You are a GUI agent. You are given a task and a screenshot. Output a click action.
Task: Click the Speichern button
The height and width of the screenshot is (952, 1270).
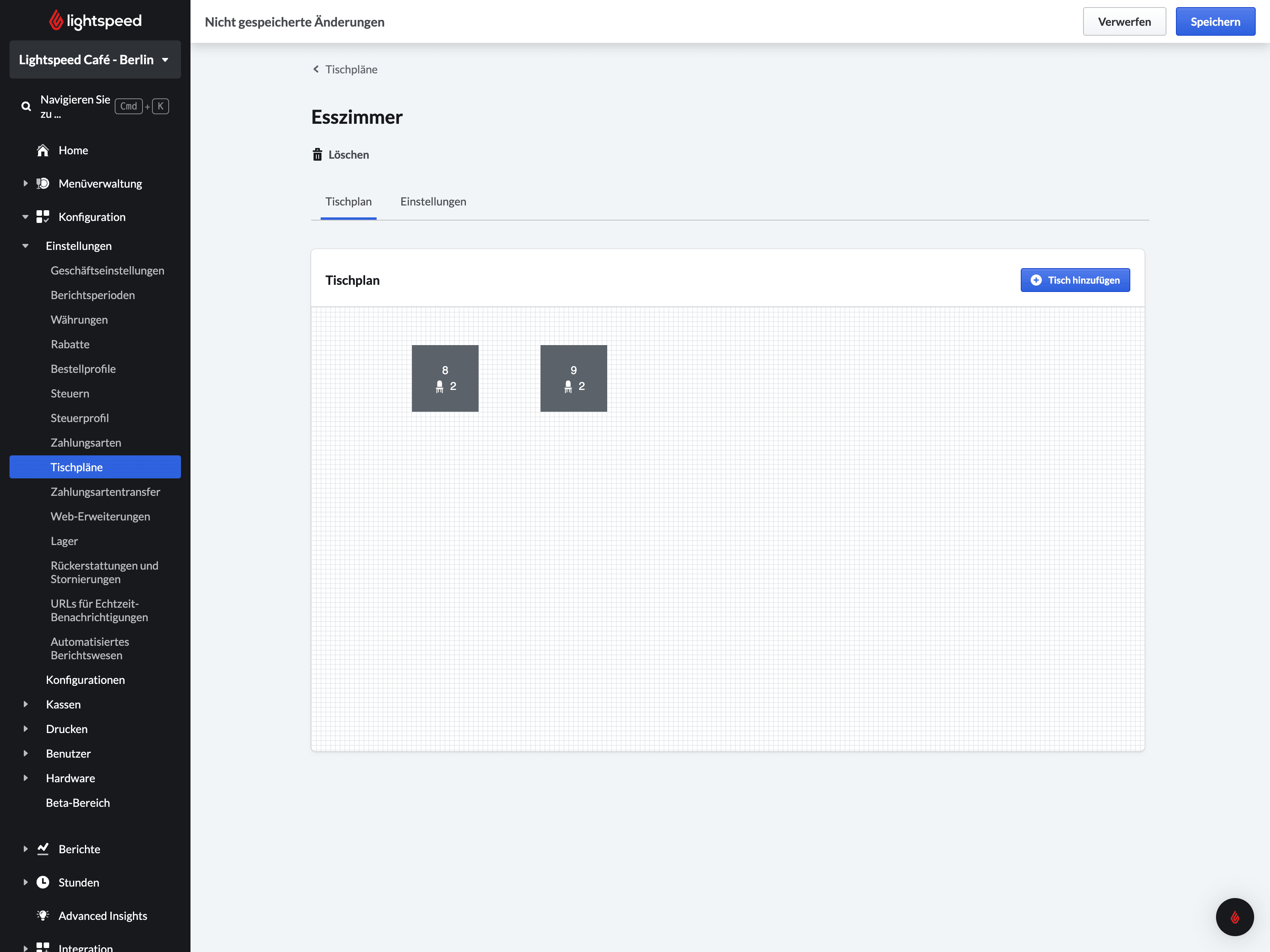tap(1215, 22)
